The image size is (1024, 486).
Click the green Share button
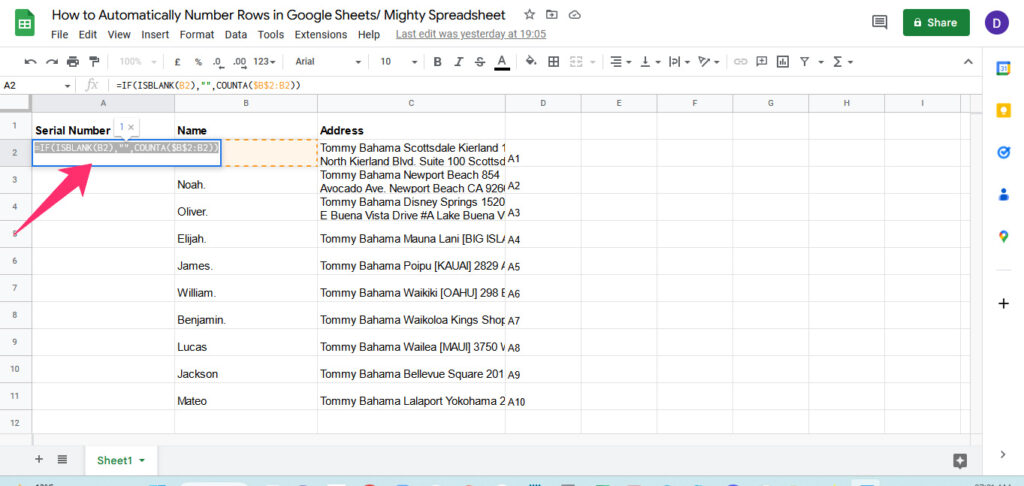click(936, 22)
